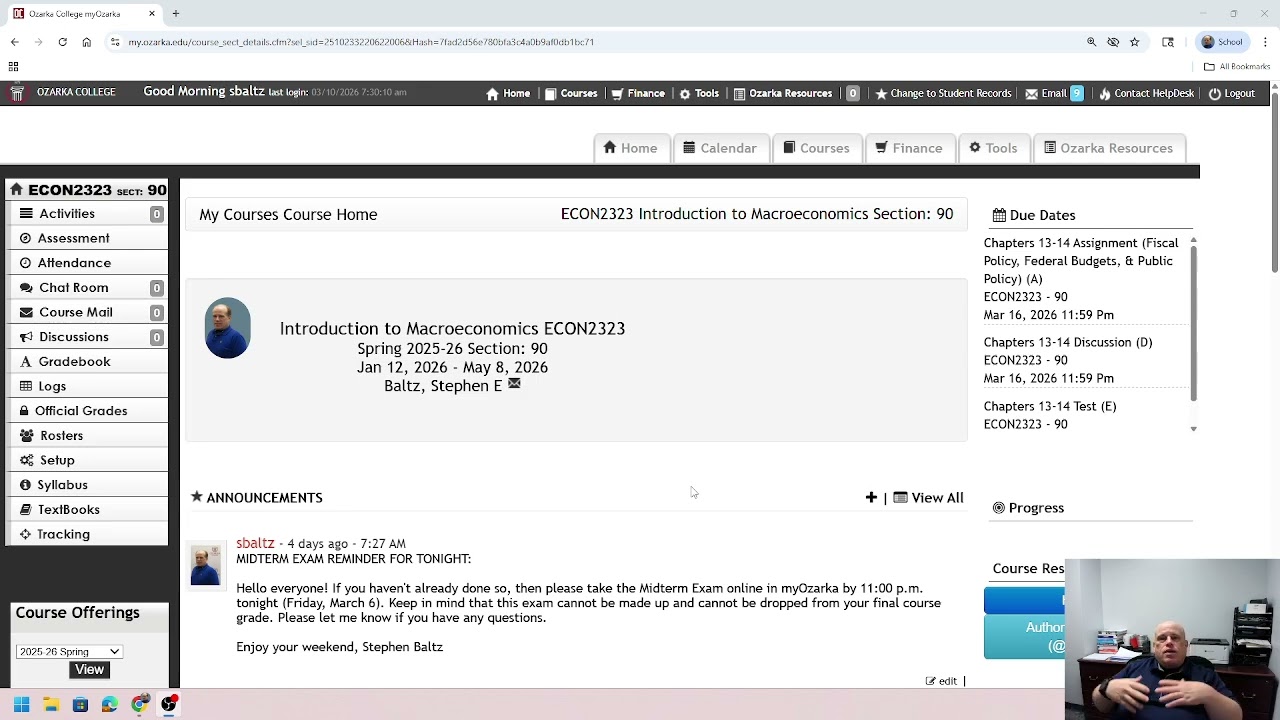Click the browser back arrow
This screenshot has height=720, width=1280.
[x=14, y=42]
